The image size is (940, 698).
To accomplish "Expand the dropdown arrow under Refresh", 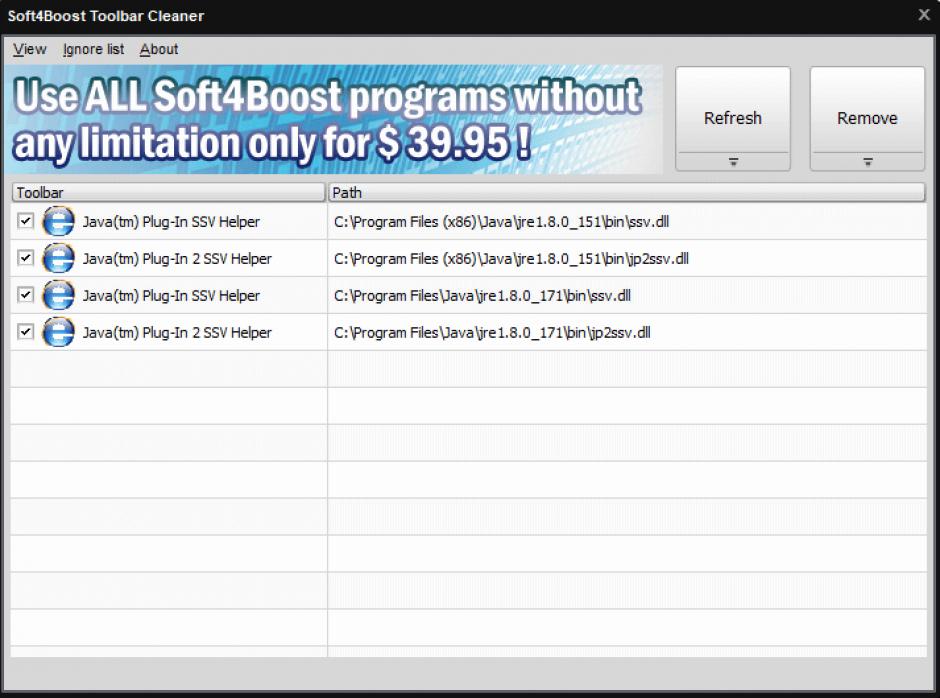I will pyautogui.click(x=733, y=162).
